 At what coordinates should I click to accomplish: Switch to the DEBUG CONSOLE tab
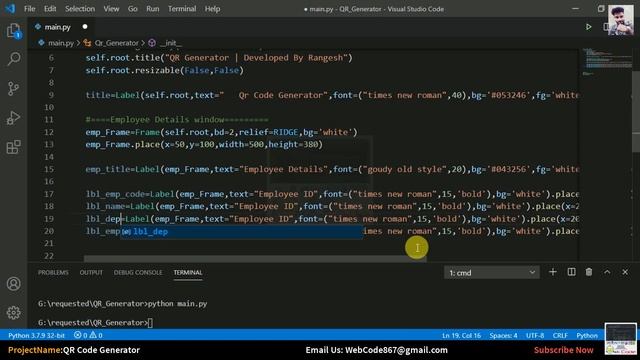click(138, 272)
